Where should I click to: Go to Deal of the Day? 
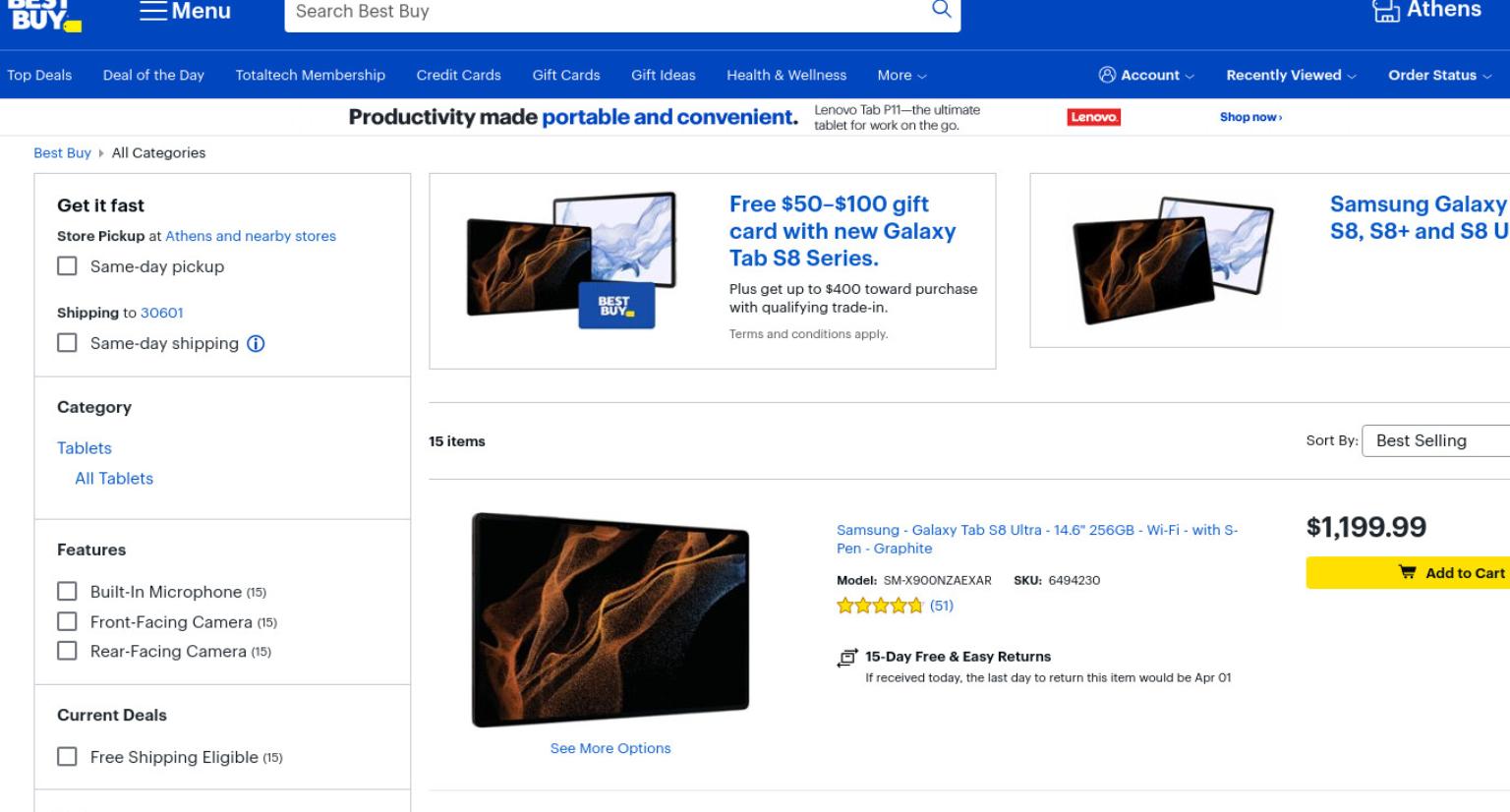tap(153, 75)
